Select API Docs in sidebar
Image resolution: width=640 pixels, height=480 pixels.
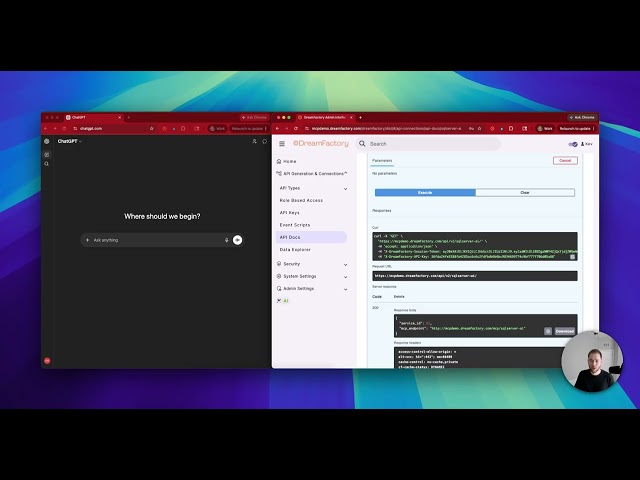(x=311, y=237)
